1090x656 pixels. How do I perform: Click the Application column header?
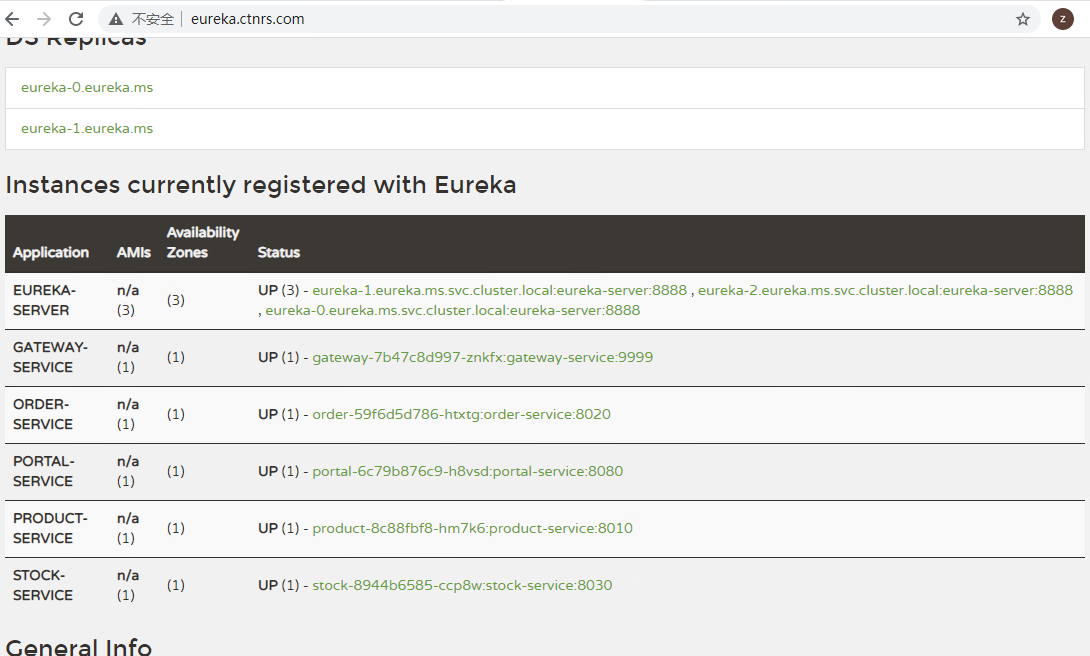click(x=51, y=252)
